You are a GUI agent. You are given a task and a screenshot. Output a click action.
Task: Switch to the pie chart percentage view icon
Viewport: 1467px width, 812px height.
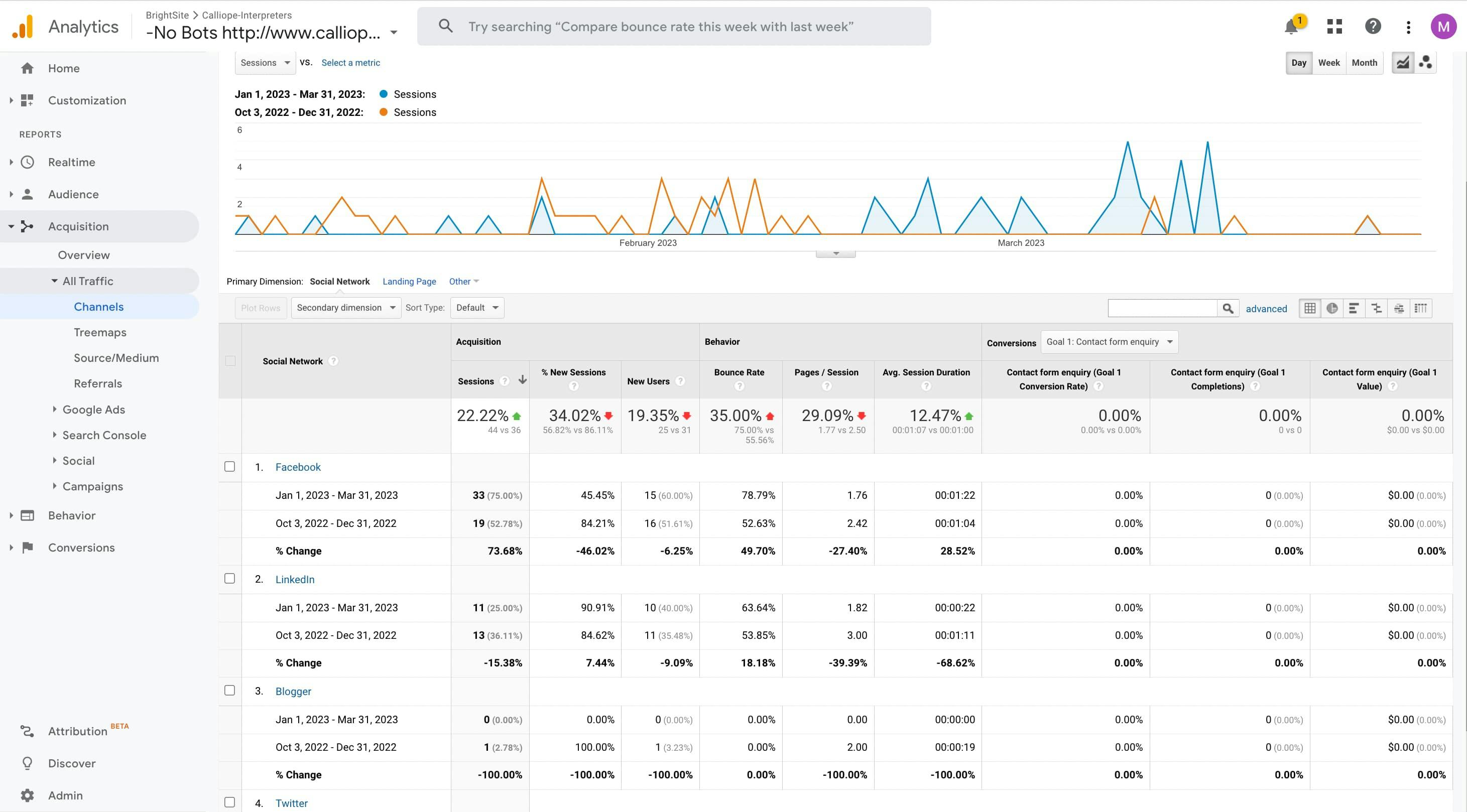1331,309
